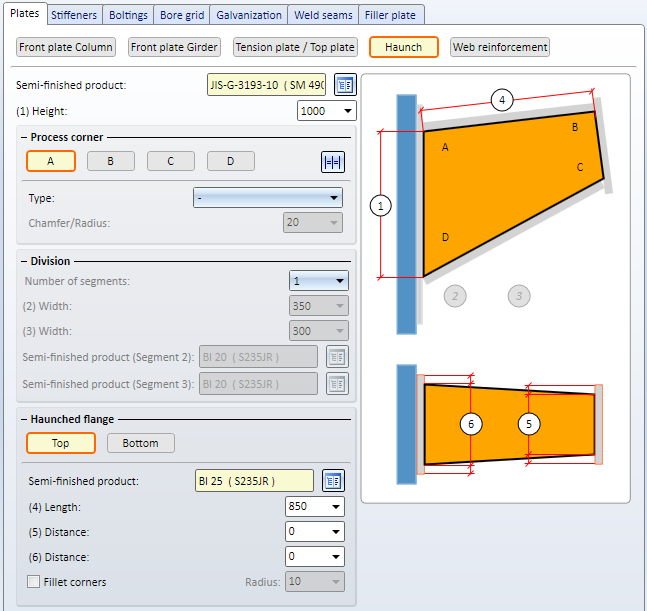Open catalog icon beside Haunched flange product

tap(333, 481)
